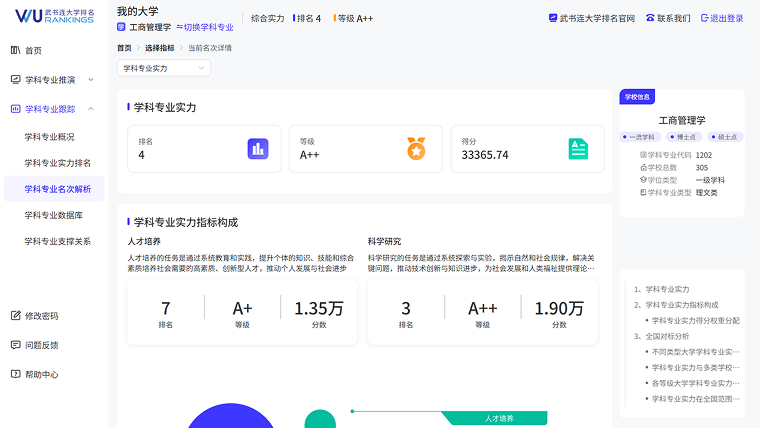Jump to 学科专业实力得分权重分配 outline item
Viewport: 760px width, 428px height.
click(x=696, y=320)
